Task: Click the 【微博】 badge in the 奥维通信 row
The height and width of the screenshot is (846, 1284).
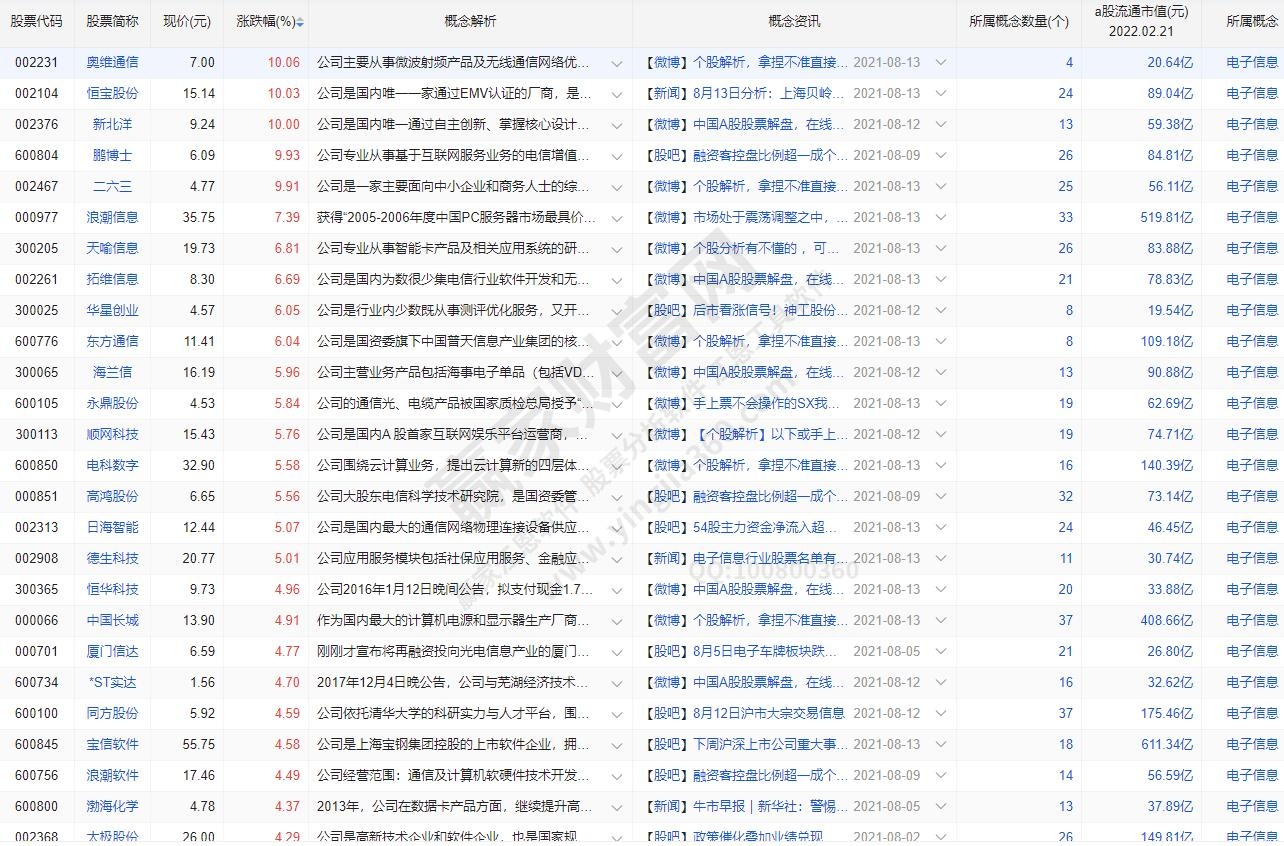Action: tap(665, 62)
